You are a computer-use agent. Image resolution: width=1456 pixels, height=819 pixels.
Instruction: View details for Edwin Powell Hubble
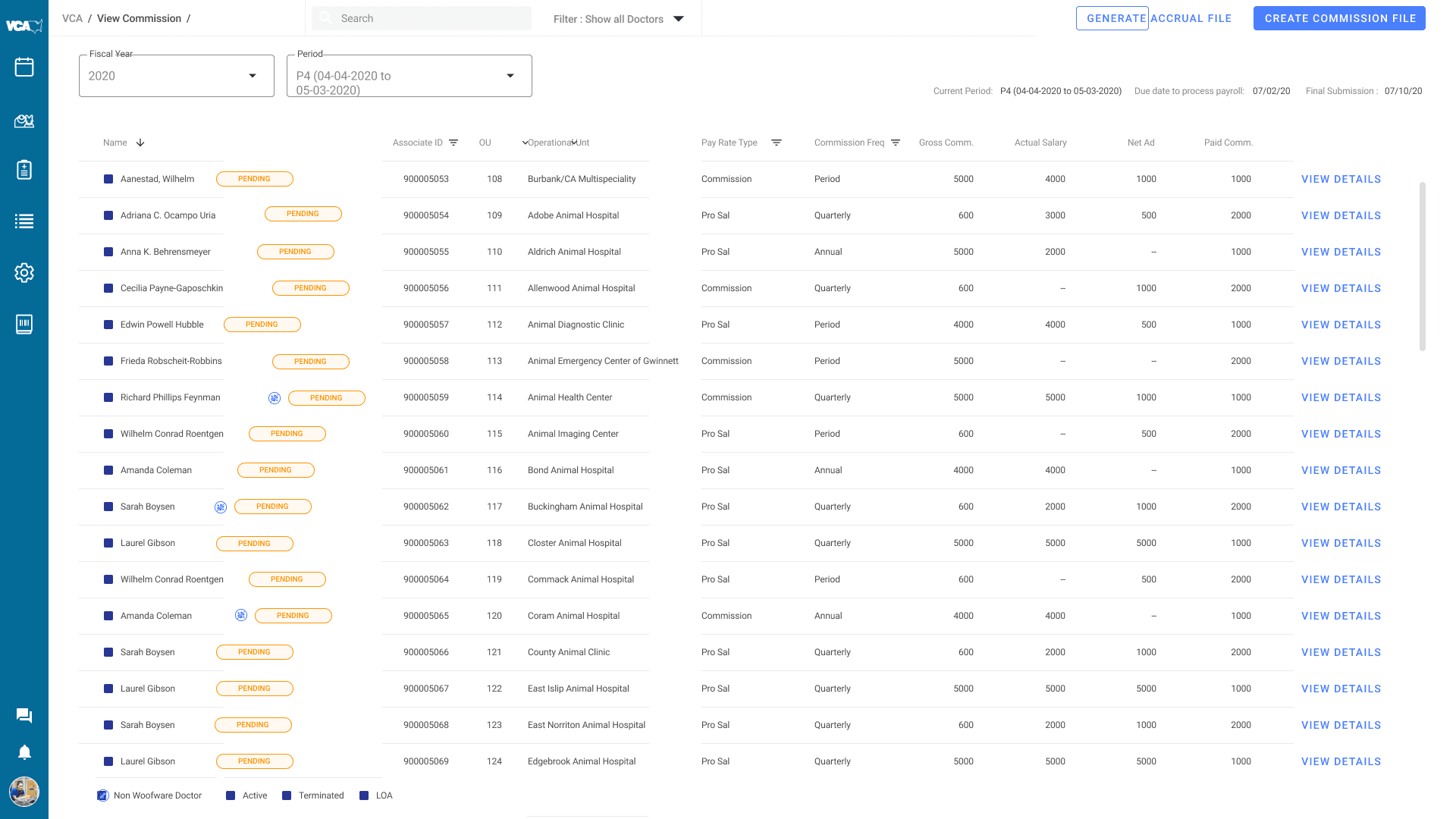1341,325
